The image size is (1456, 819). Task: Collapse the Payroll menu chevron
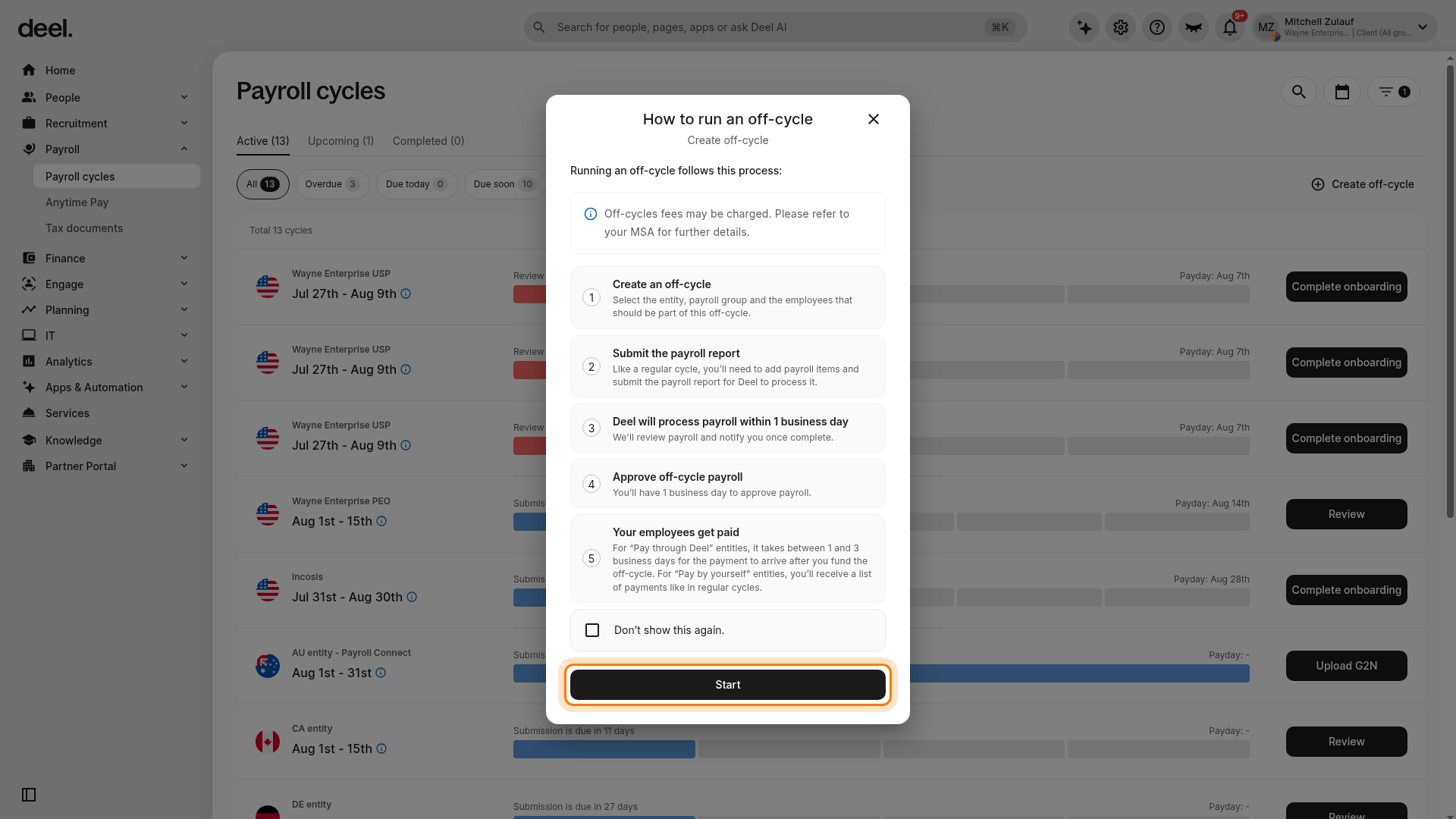pos(184,149)
